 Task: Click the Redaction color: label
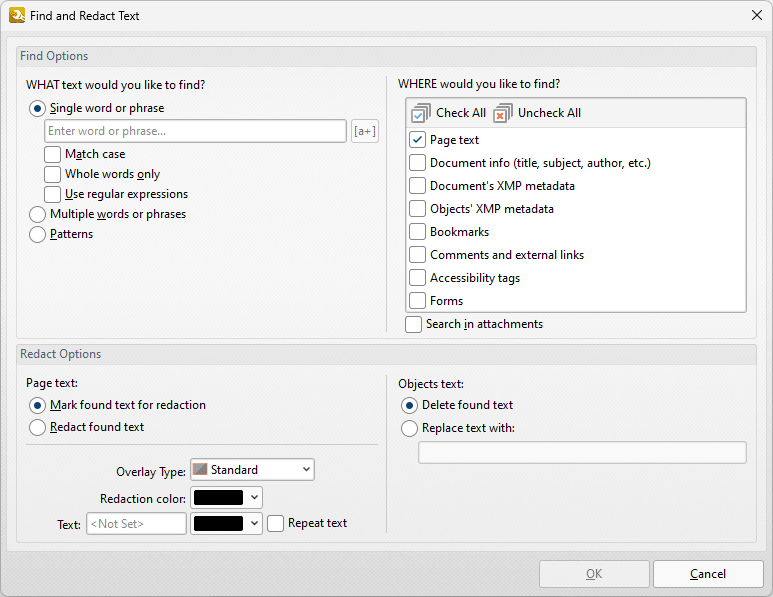pos(143,499)
